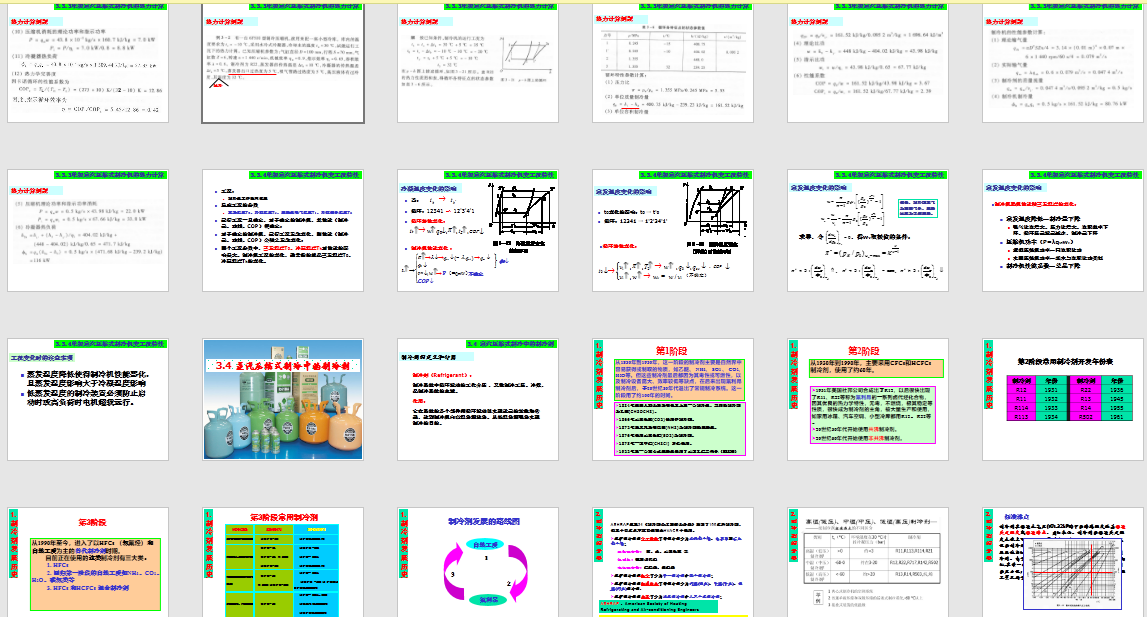Select the last slide in the top row
The width and height of the screenshot is (1147, 617).
1062,62
